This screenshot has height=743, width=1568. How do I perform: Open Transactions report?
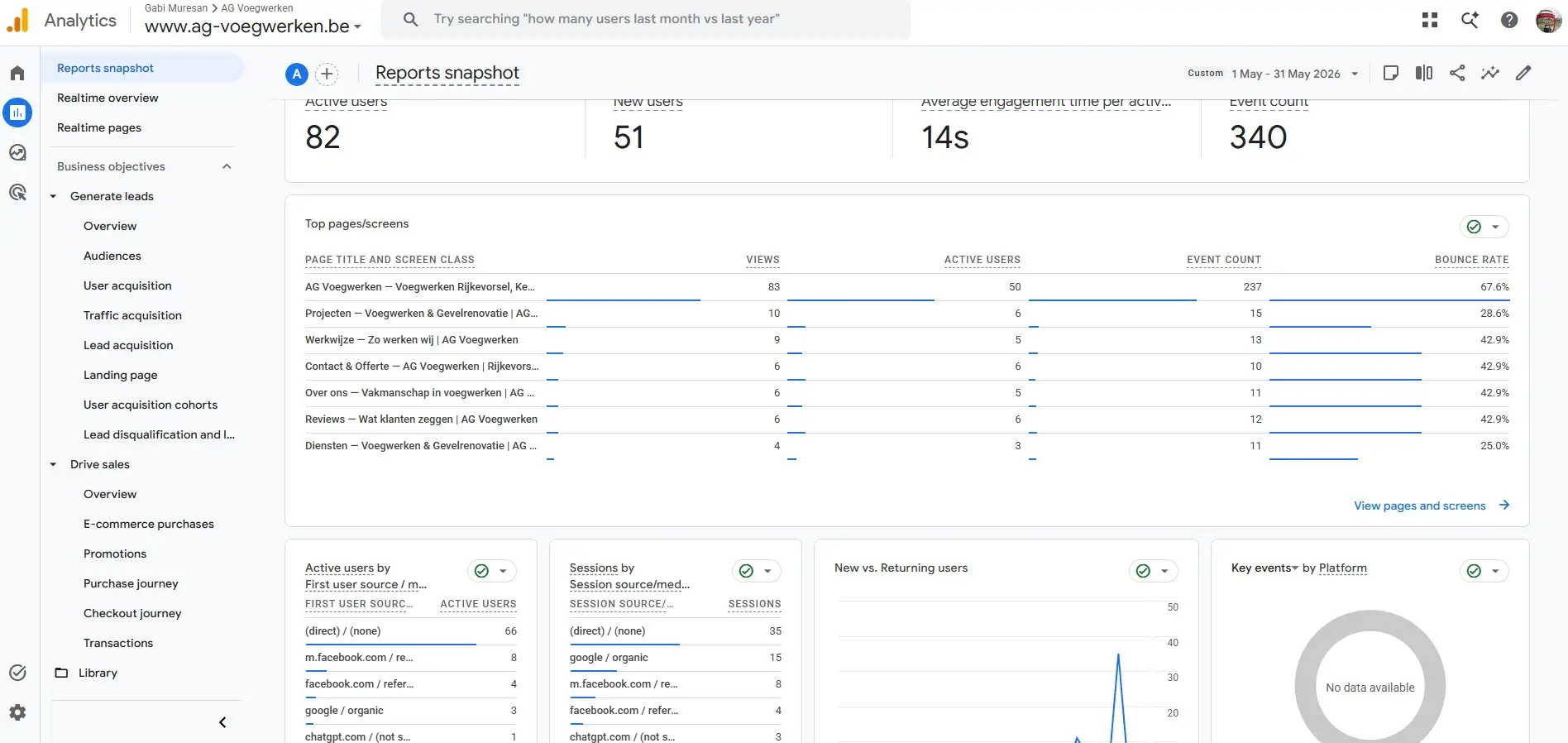(118, 643)
